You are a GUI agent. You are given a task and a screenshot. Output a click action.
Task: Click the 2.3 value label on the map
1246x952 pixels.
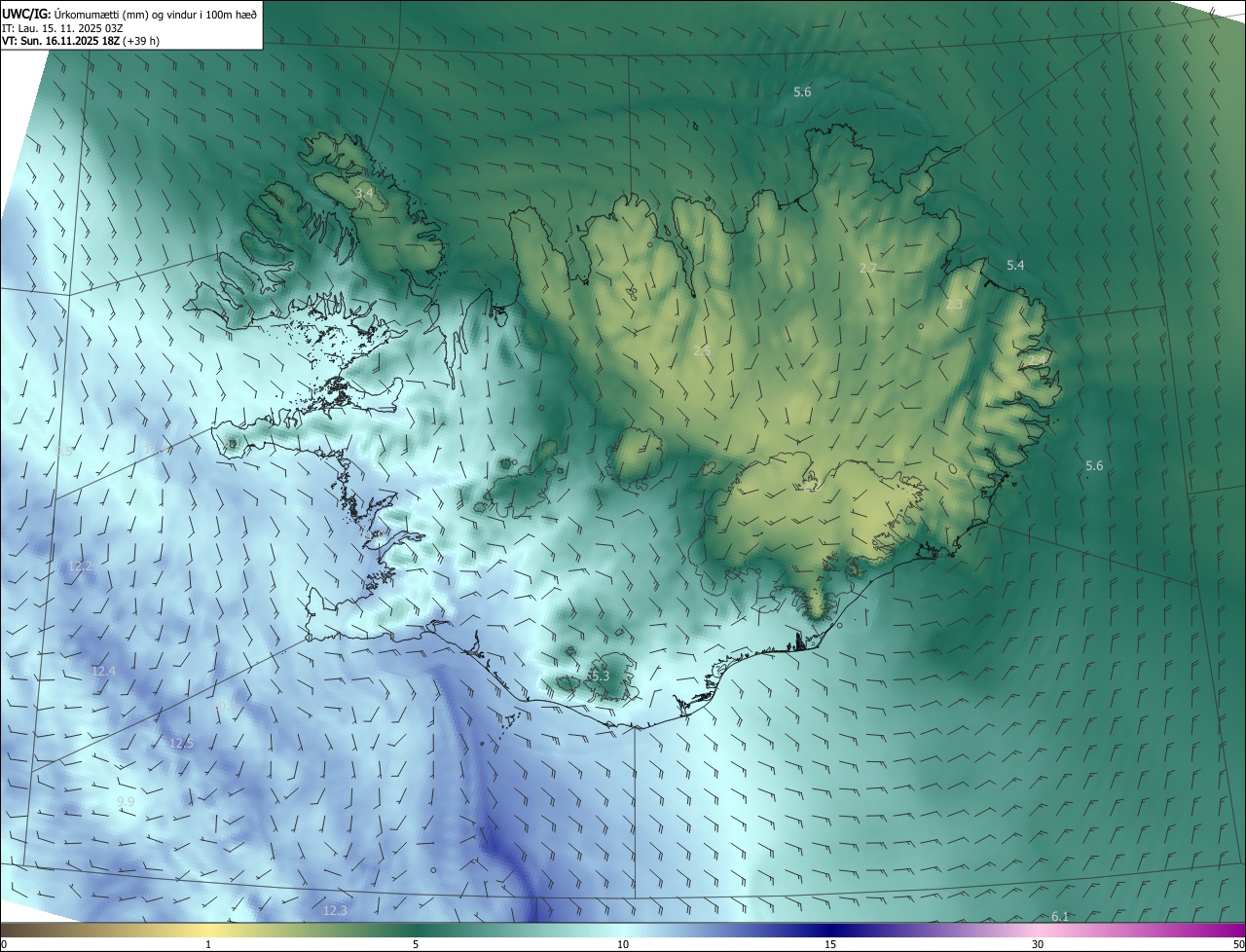tap(954, 305)
